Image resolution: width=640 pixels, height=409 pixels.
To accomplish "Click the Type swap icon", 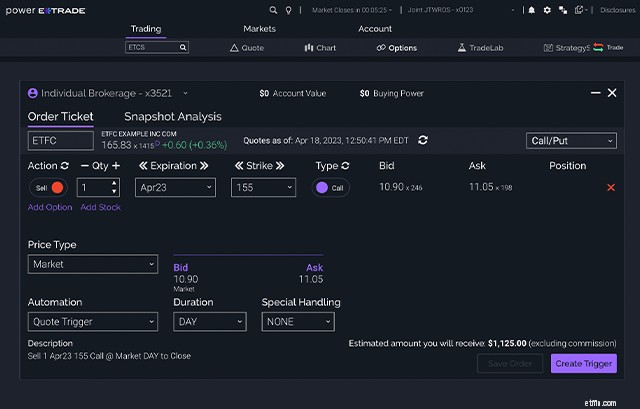I will (x=345, y=166).
